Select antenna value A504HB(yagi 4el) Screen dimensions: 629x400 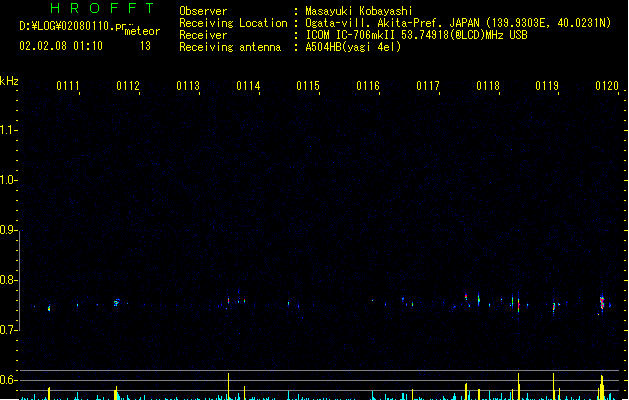click(353, 47)
